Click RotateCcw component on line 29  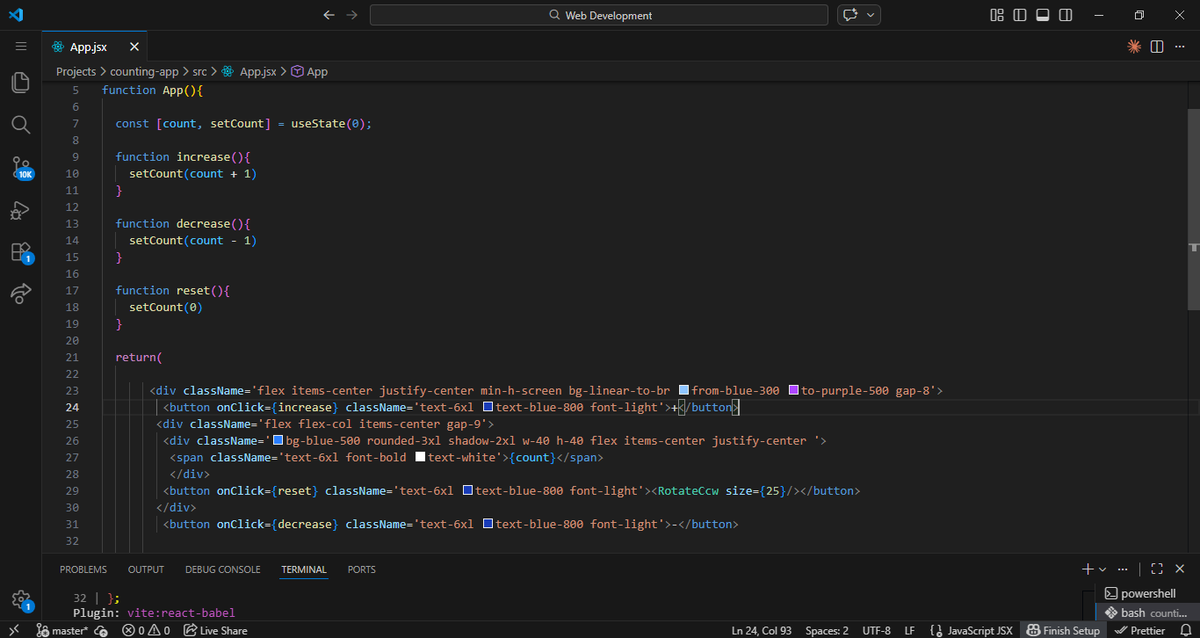pos(689,491)
